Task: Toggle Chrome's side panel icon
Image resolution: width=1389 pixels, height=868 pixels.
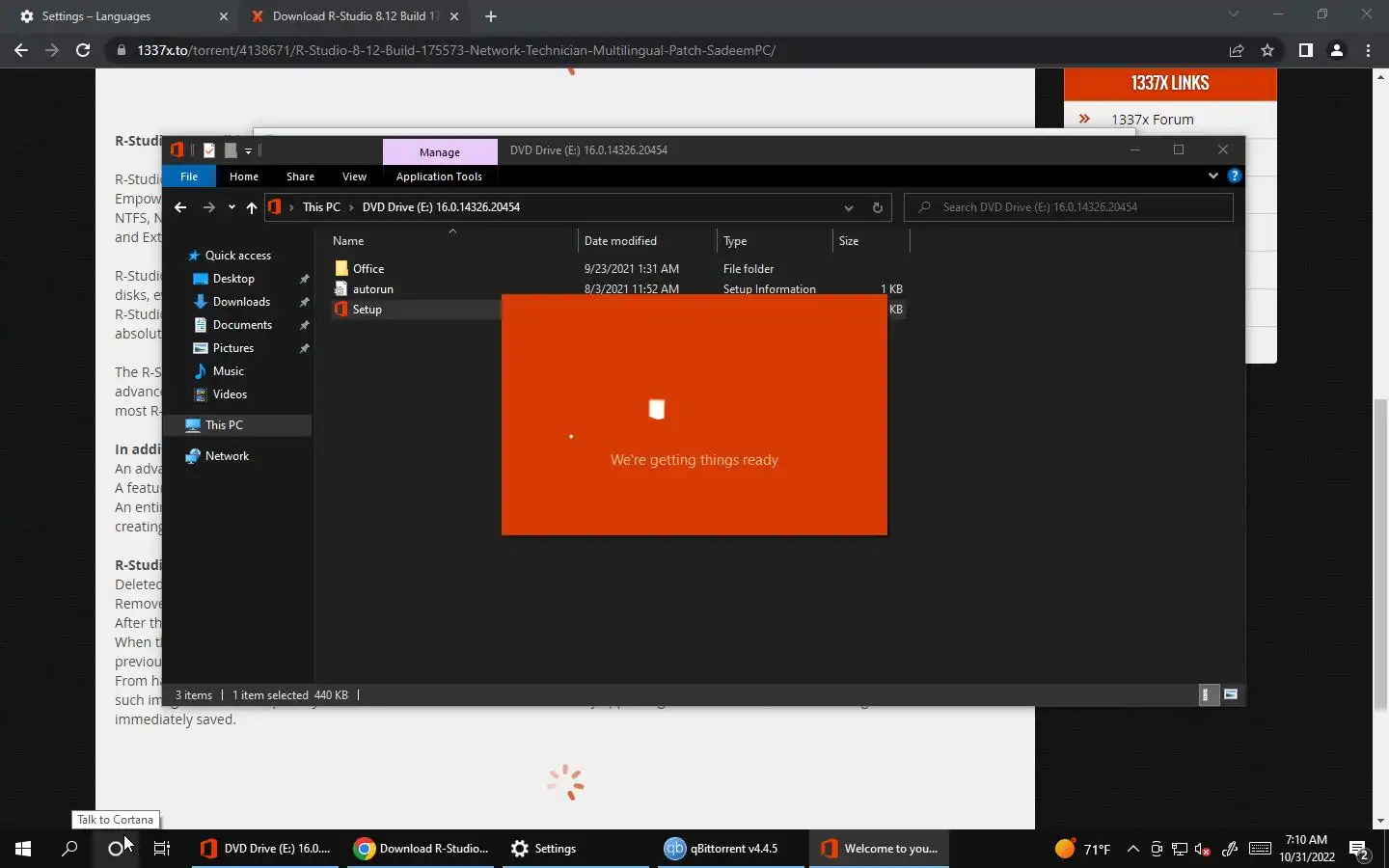Action: 1305,50
